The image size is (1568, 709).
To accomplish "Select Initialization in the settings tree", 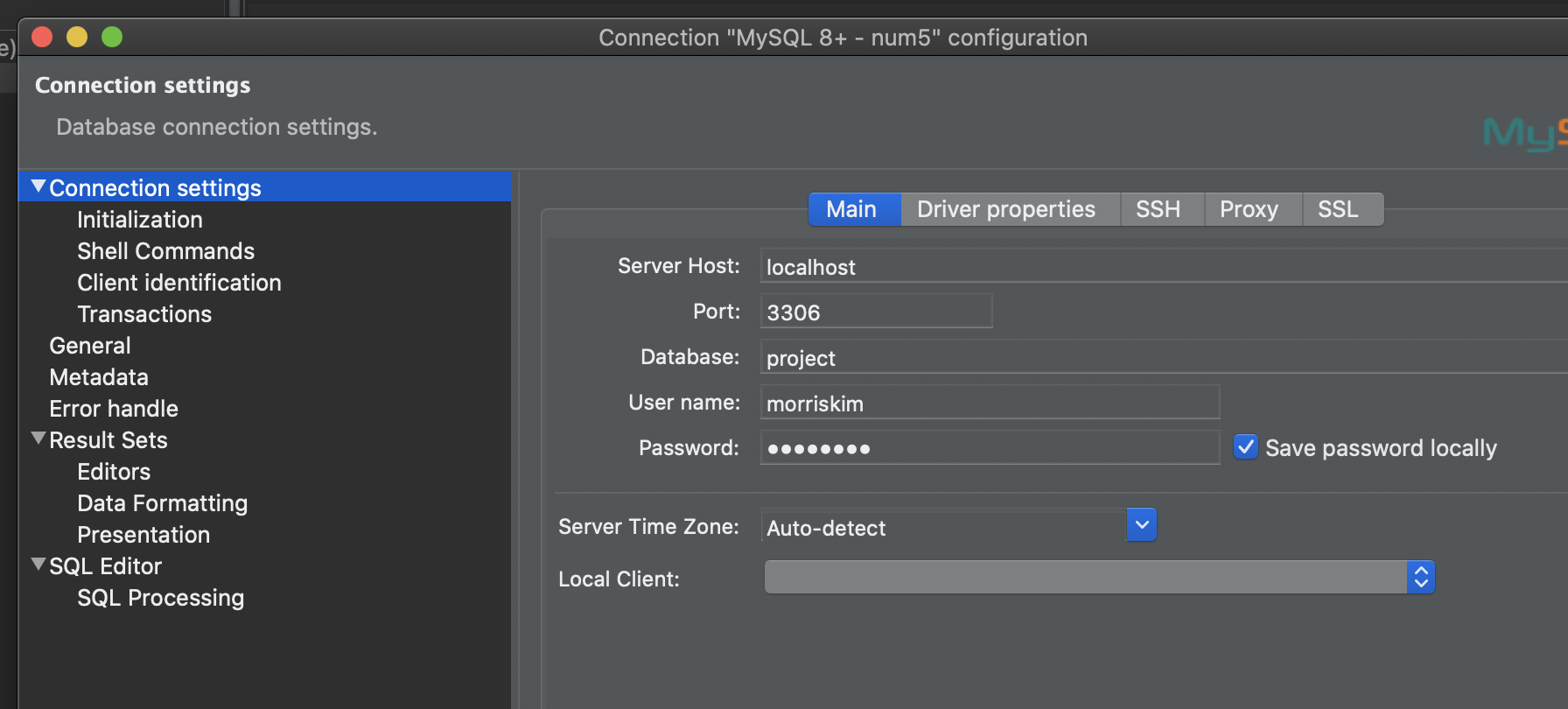I will point(140,219).
